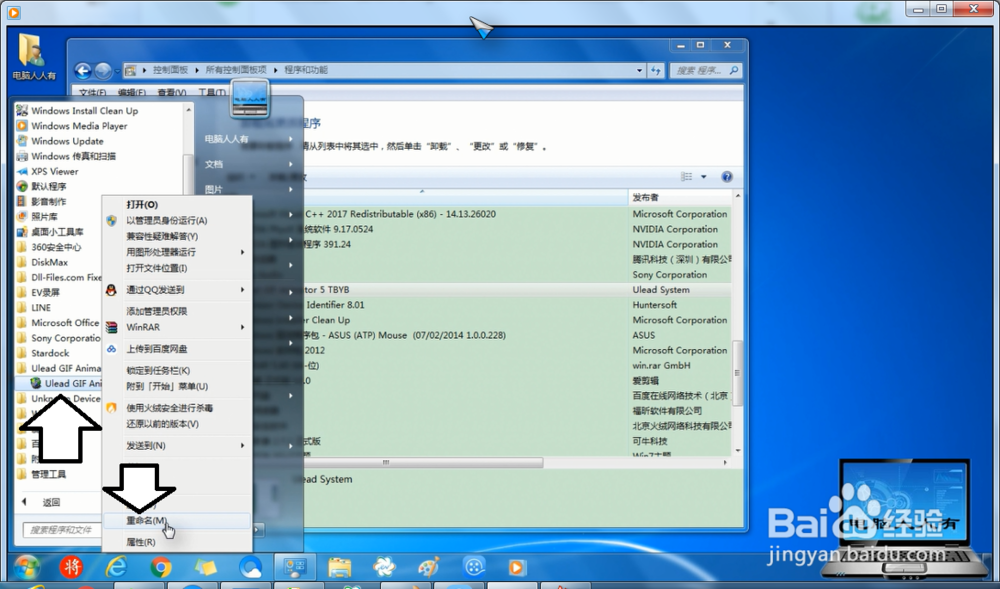Launch Windows Media Player from start menu
1000x589 pixels.
pyautogui.click(x=78, y=126)
